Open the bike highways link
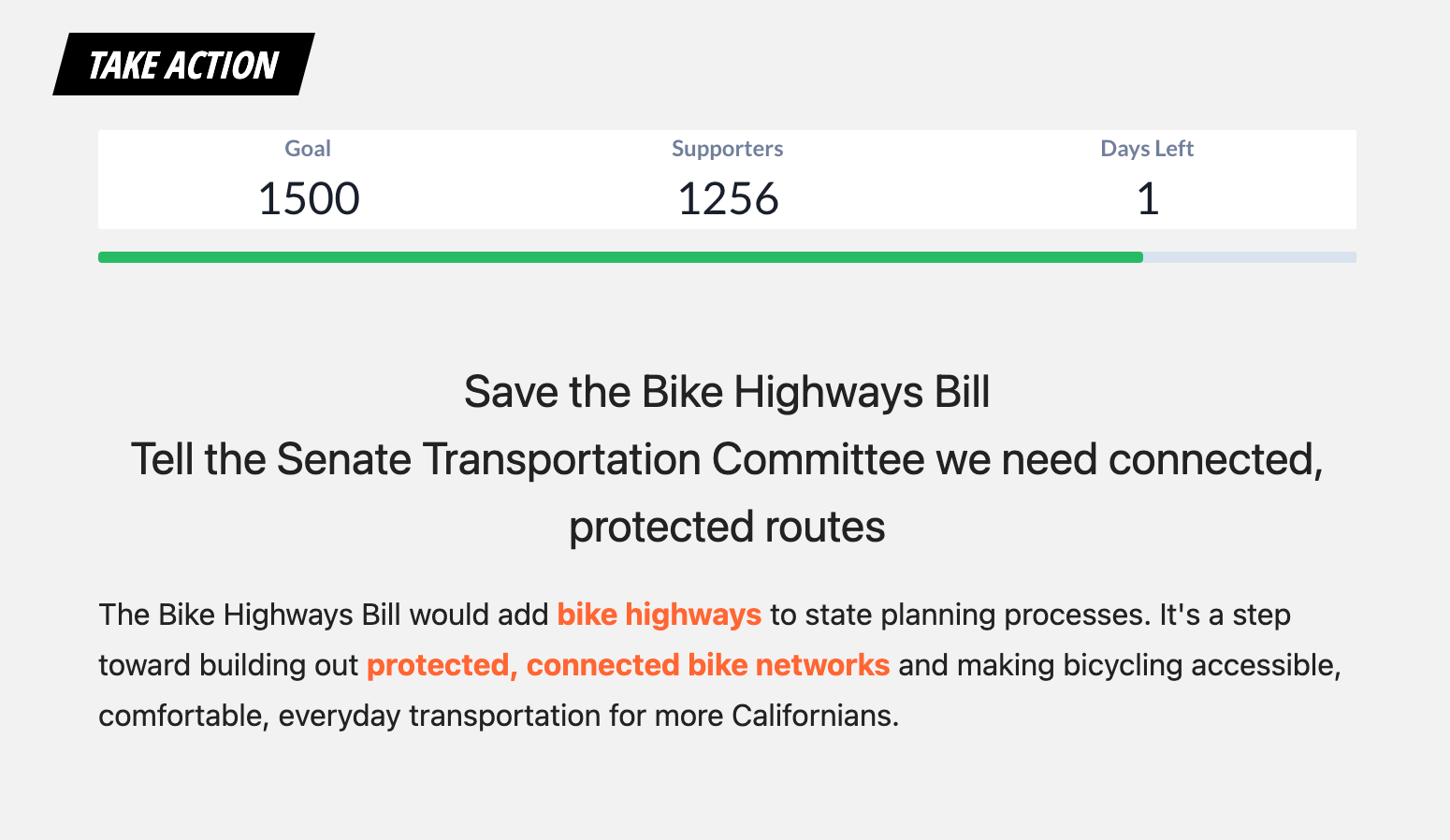1450x840 pixels. pyautogui.click(x=659, y=615)
